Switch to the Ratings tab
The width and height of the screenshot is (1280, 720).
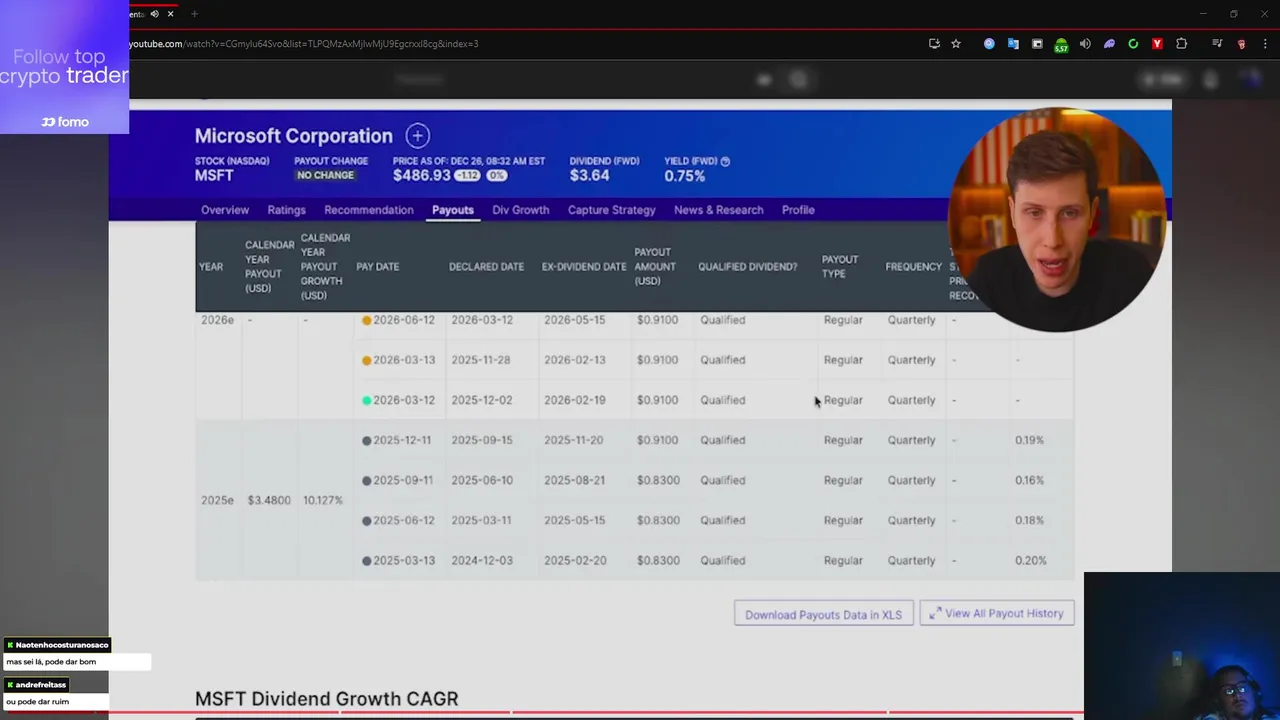pyautogui.click(x=286, y=210)
